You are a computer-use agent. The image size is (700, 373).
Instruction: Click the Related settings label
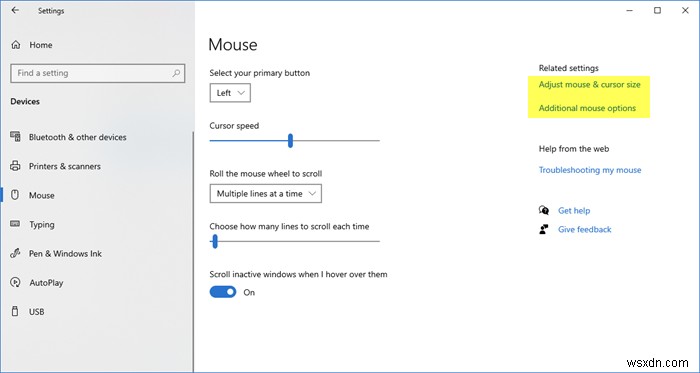point(568,68)
